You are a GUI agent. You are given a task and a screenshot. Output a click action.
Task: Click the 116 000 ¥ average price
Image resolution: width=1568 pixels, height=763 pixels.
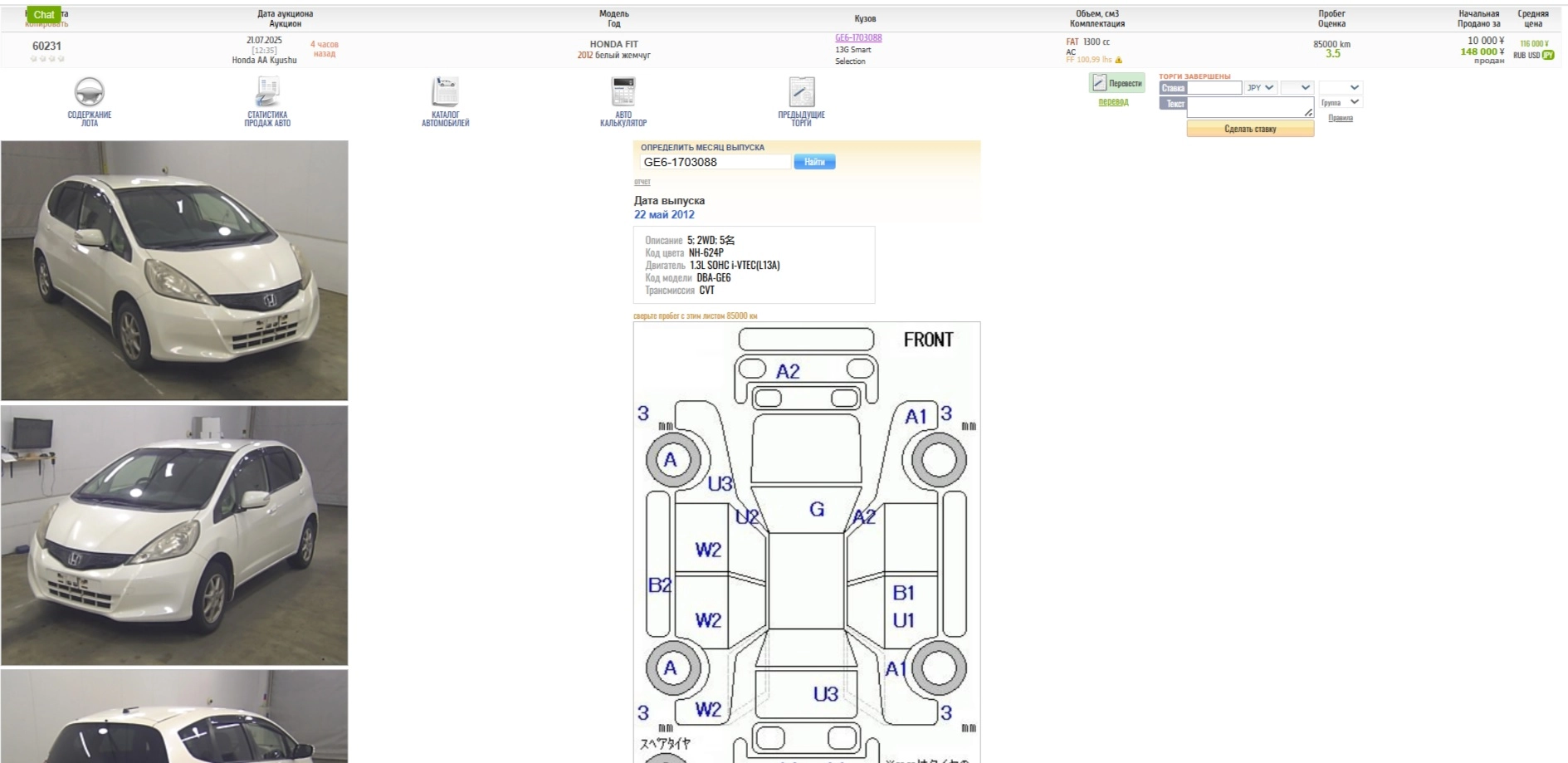[1534, 44]
